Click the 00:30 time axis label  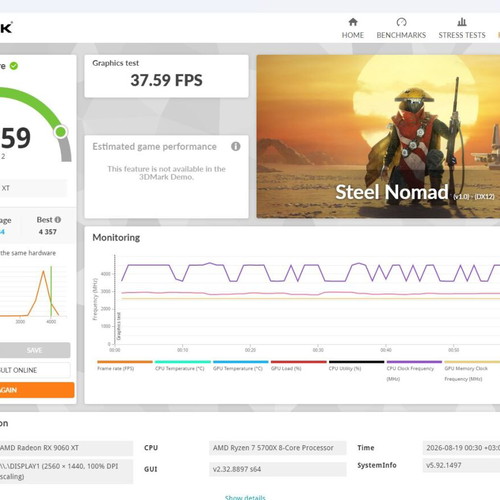coord(318,350)
